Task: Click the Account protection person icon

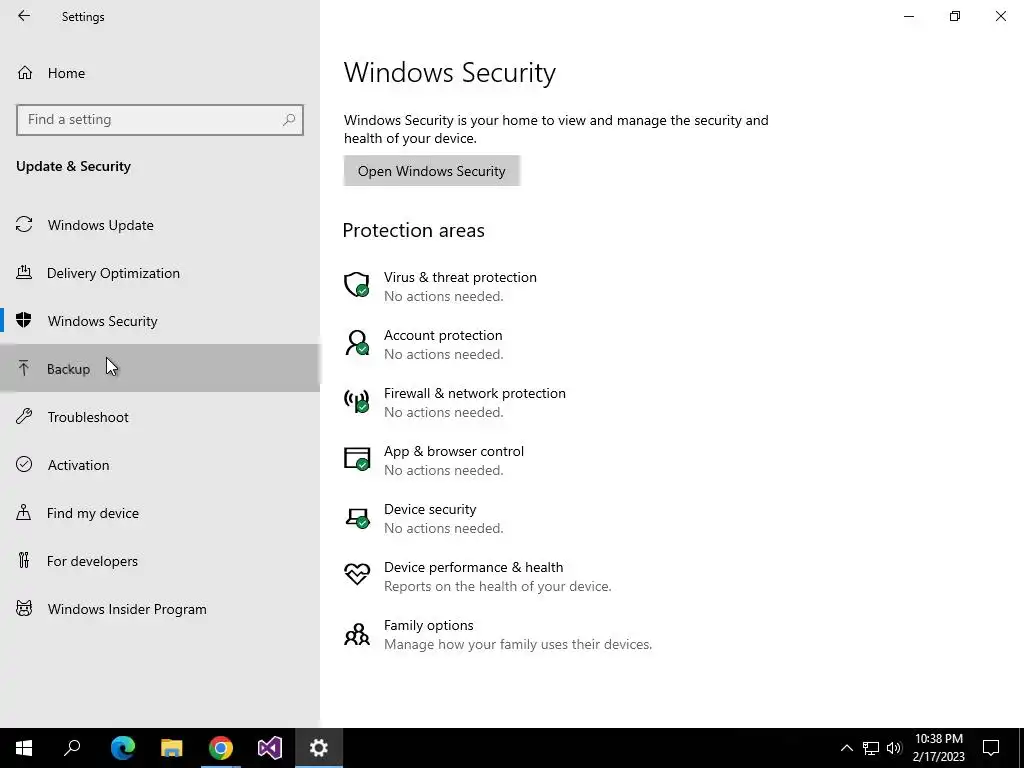Action: click(357, 343)
